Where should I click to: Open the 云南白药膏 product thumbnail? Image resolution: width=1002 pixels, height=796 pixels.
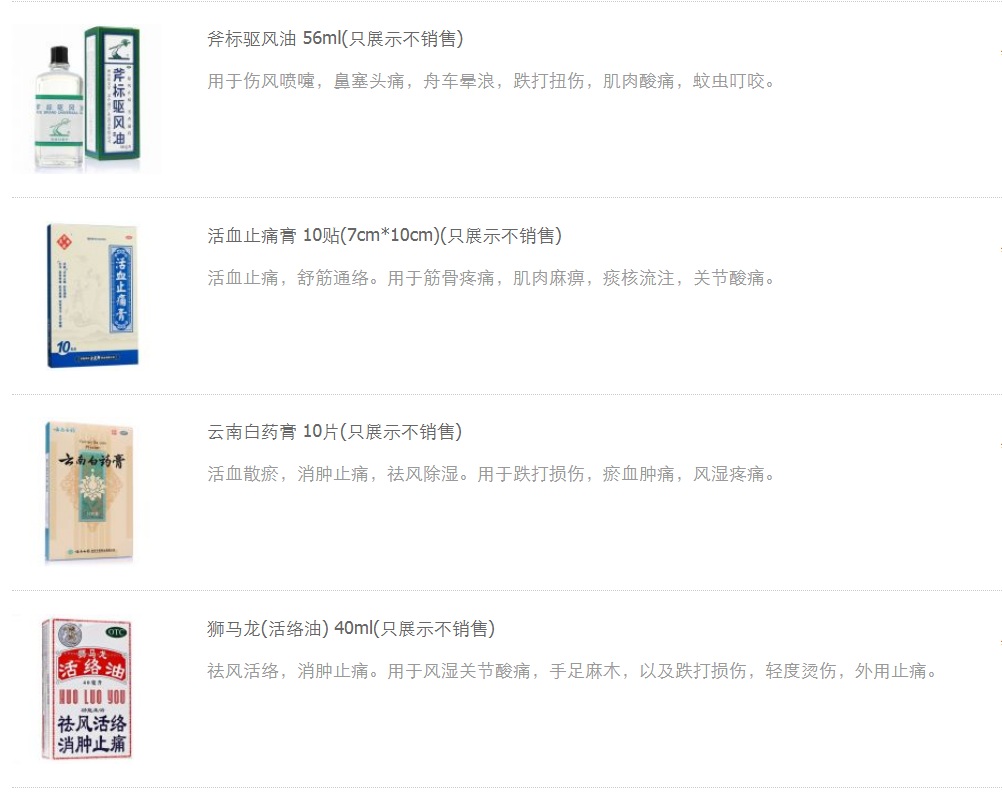point(89,492)
